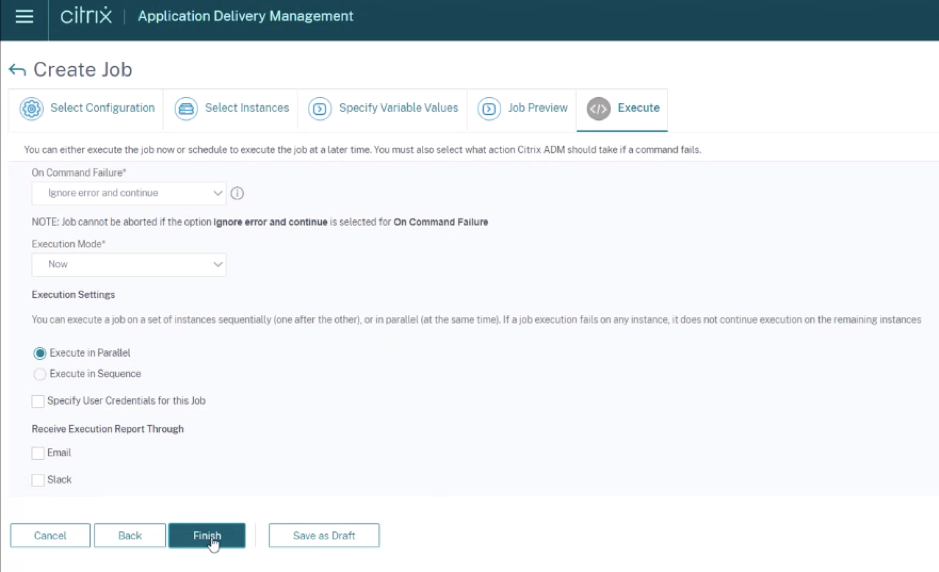Select Execute in Sequence option

pos(40,374)
